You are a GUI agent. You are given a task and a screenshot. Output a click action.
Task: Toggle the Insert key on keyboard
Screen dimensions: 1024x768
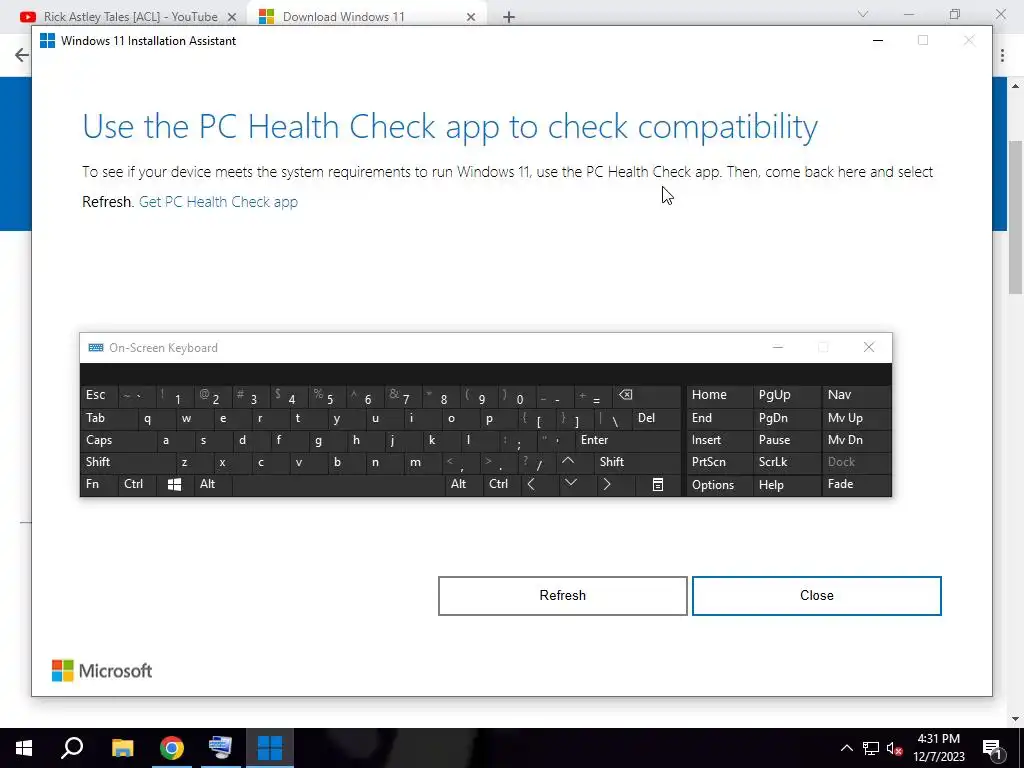tap(719, 440)
